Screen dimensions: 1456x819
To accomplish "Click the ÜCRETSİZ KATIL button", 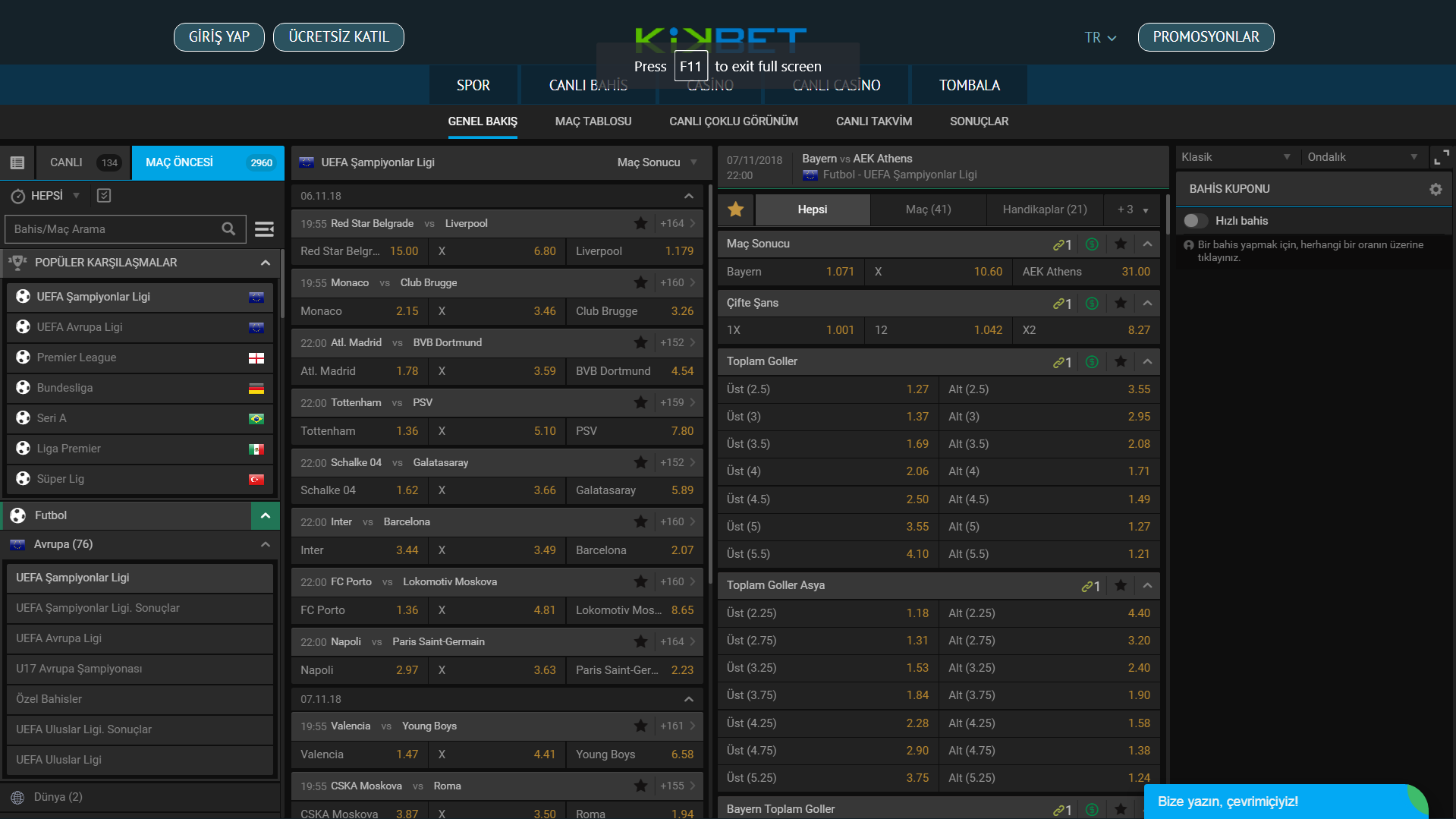I will click(338, 37).
